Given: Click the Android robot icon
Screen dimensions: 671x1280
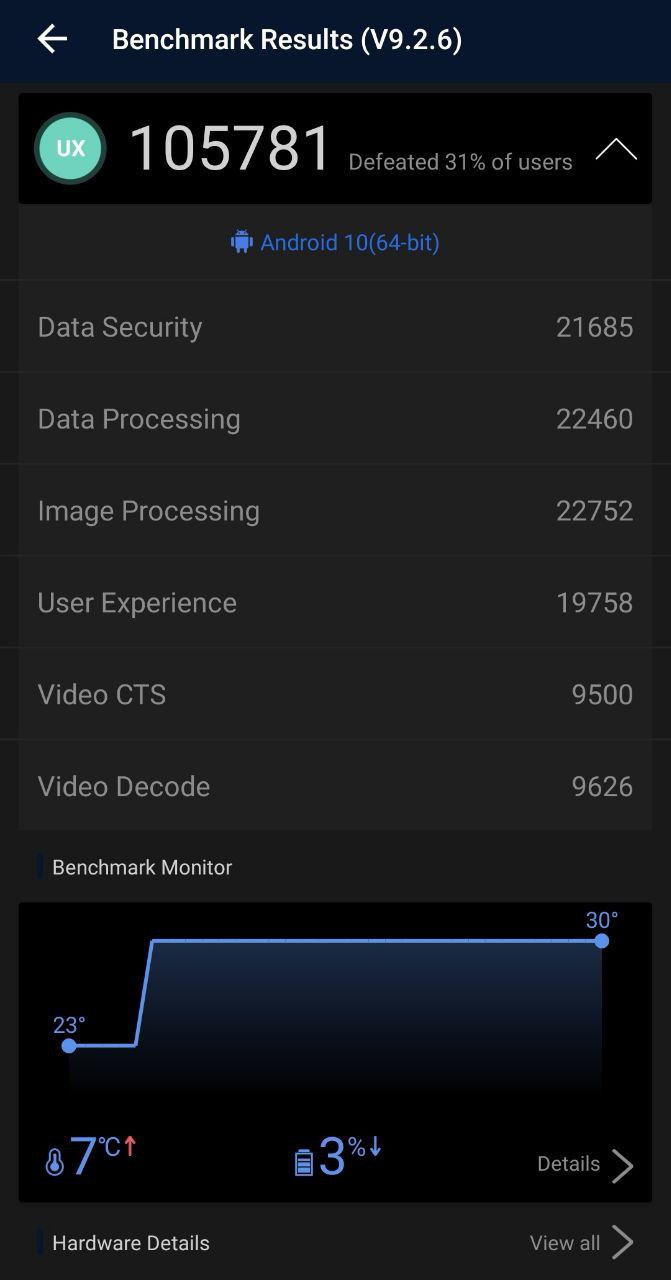Looking at the screenshot, I should pos(242,242).
